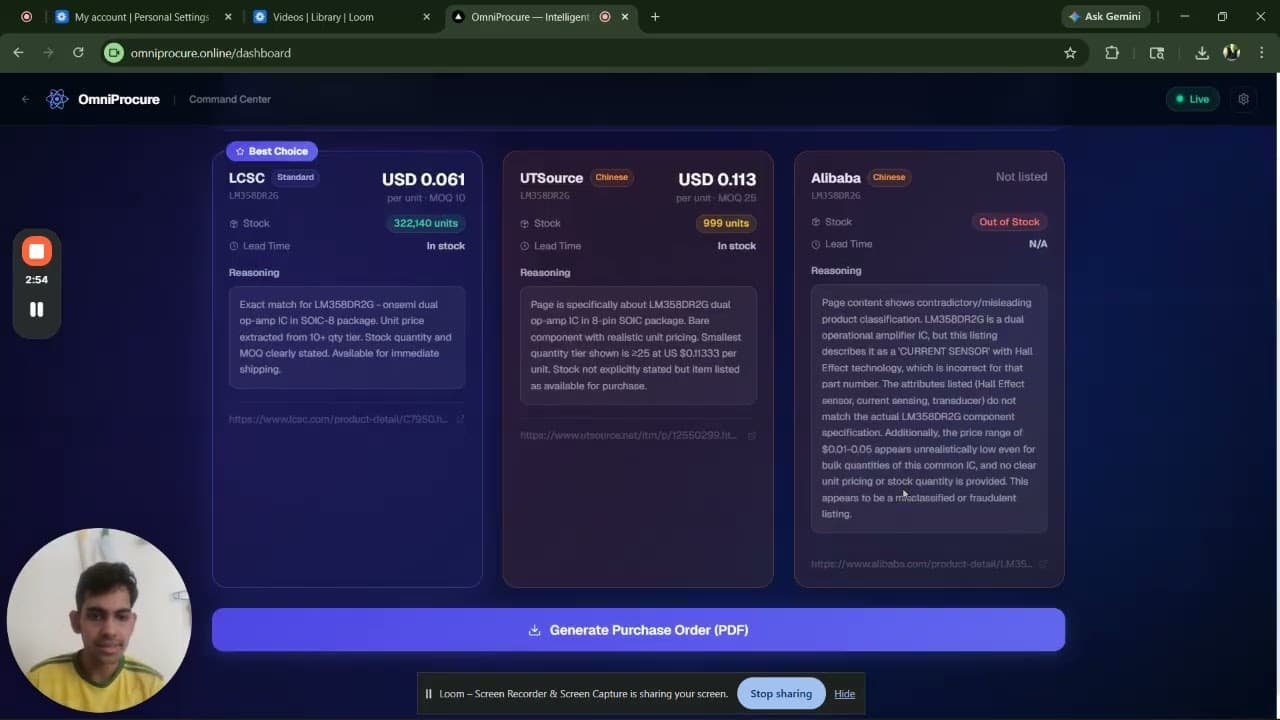
Task: Click the Alibaba Chinese tag
Action: coord(888,177)
